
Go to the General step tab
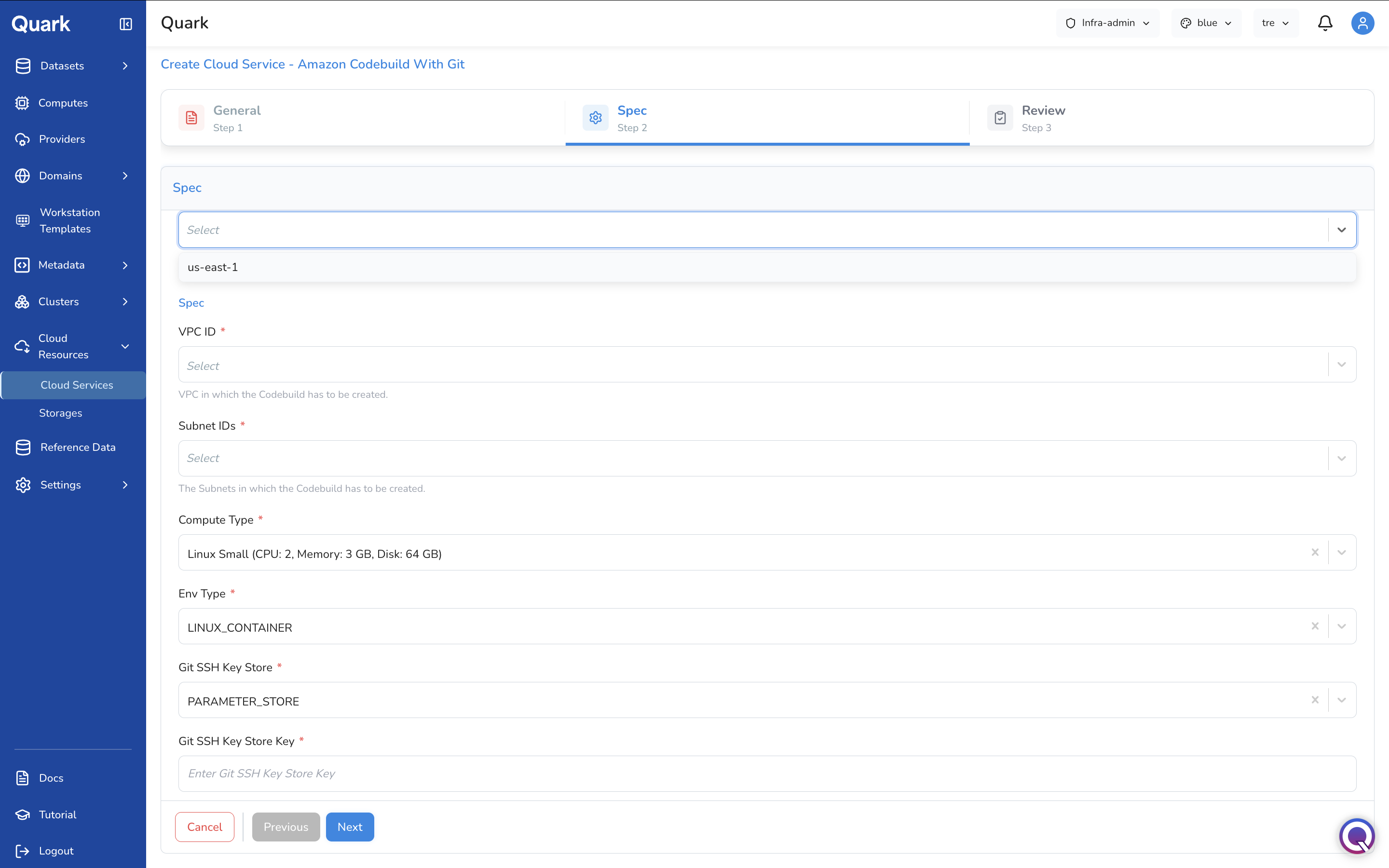click(x=363, y=118)
